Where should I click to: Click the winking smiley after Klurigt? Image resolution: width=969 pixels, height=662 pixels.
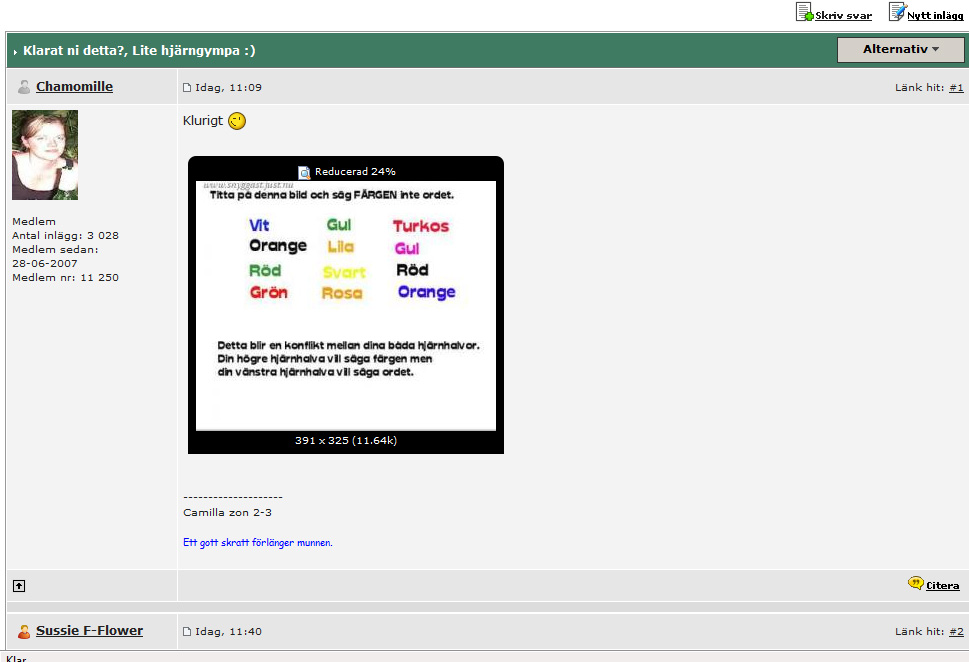click(x=237, y=121)
